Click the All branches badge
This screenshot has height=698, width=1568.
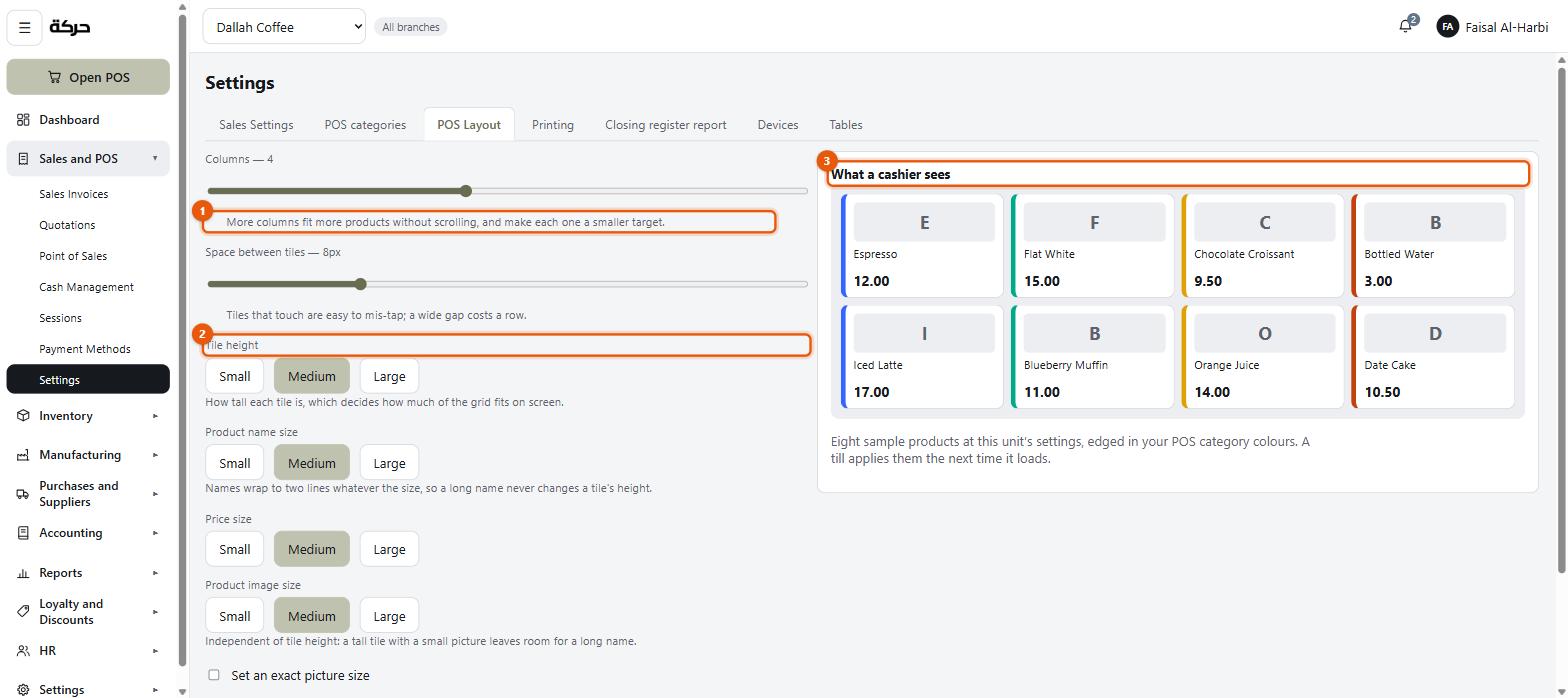[x=411, y=27]
